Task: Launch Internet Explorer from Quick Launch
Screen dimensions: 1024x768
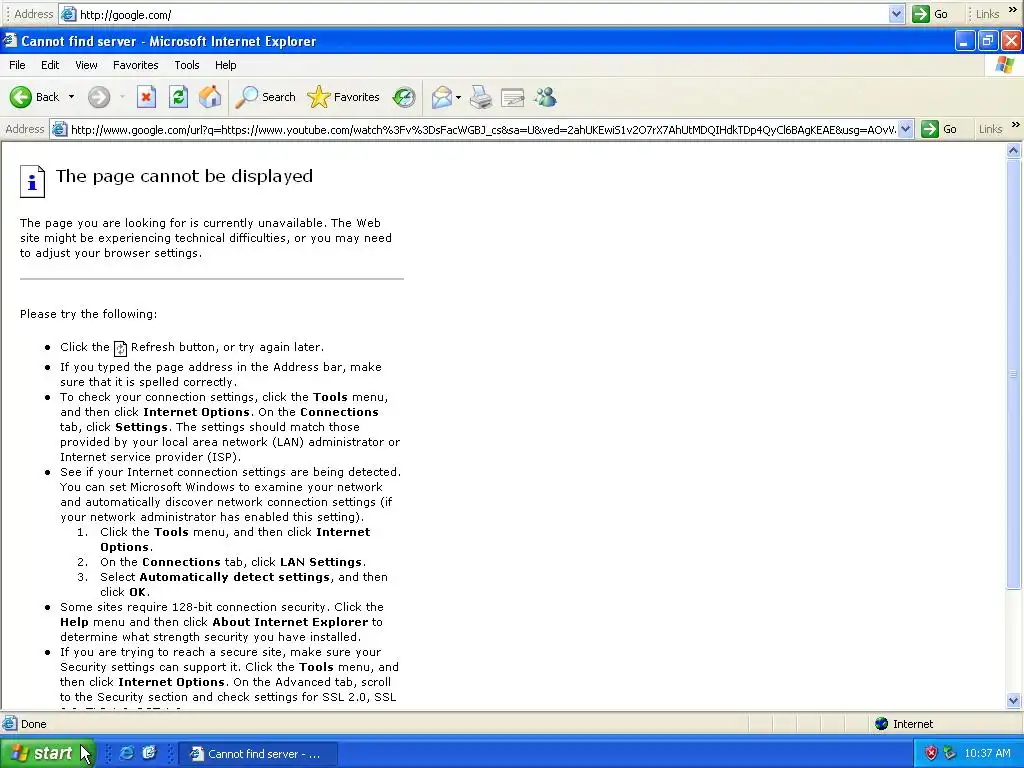Action: coord(127,754)
